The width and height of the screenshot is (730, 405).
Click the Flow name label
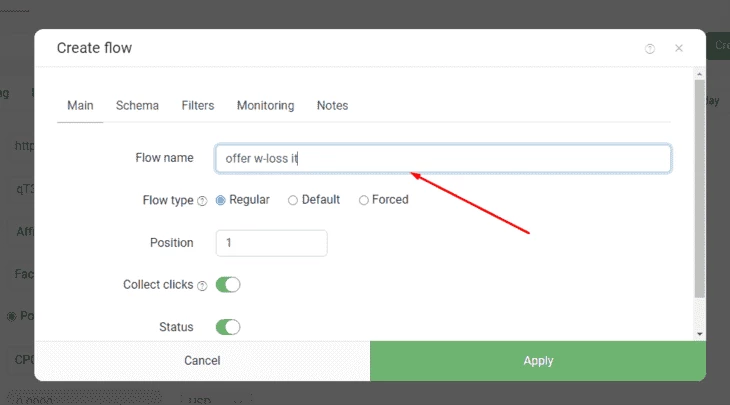click(x=164, y=158)
